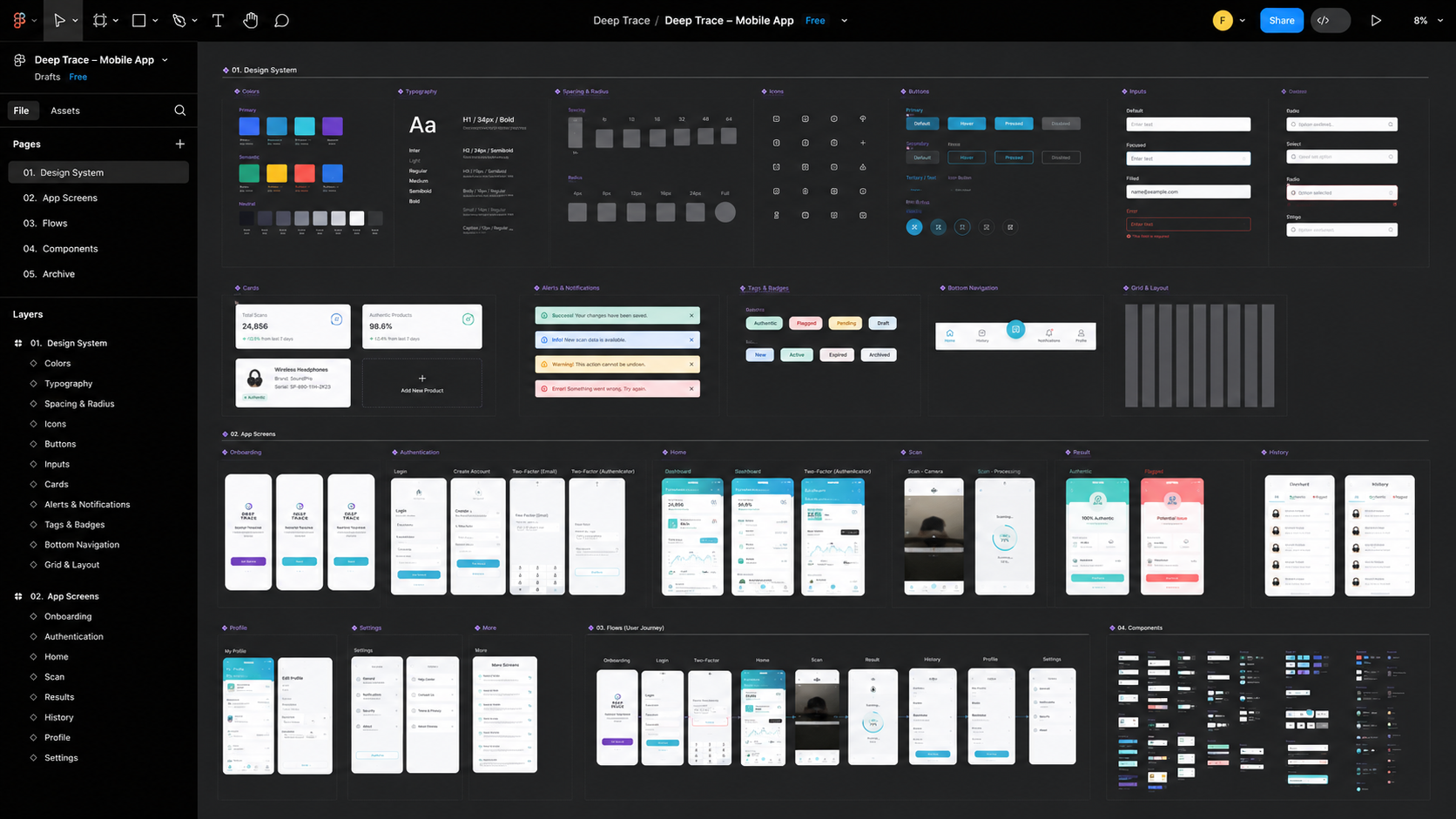This screenshot has width=1456, height=819.
Task: Select the 01. Design System canvas section title
Action: click(264, 70)
